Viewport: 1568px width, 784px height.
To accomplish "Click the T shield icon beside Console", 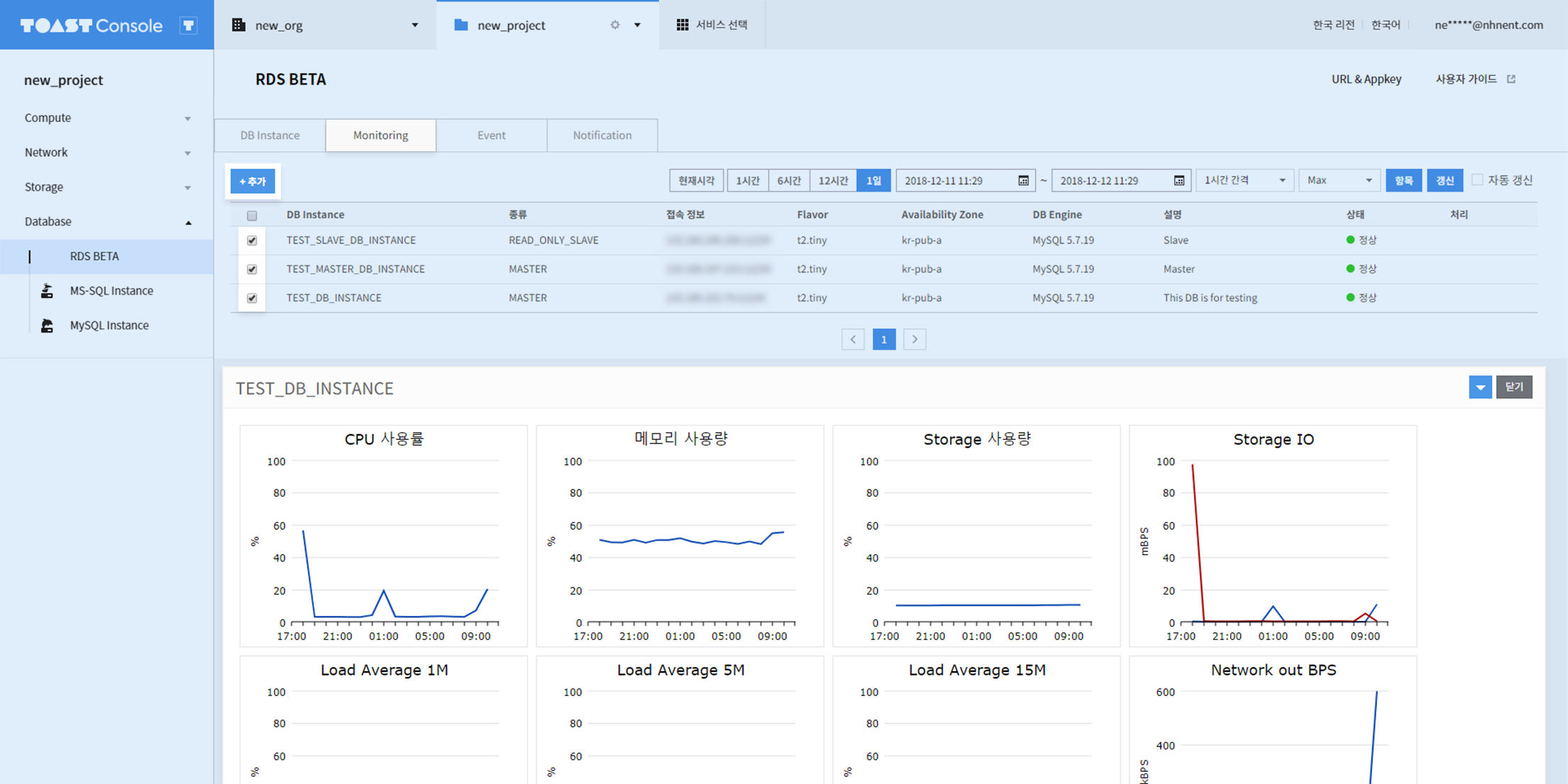I will (x=188, y=26).
